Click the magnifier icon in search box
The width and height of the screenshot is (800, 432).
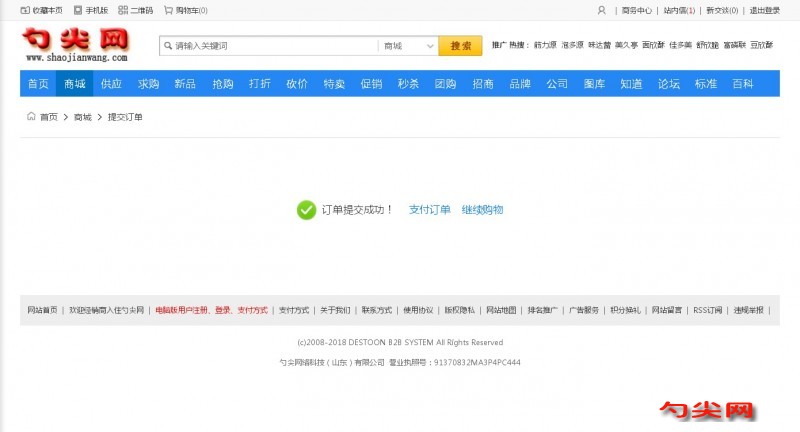pyautogui.click(x=168, y=46)
